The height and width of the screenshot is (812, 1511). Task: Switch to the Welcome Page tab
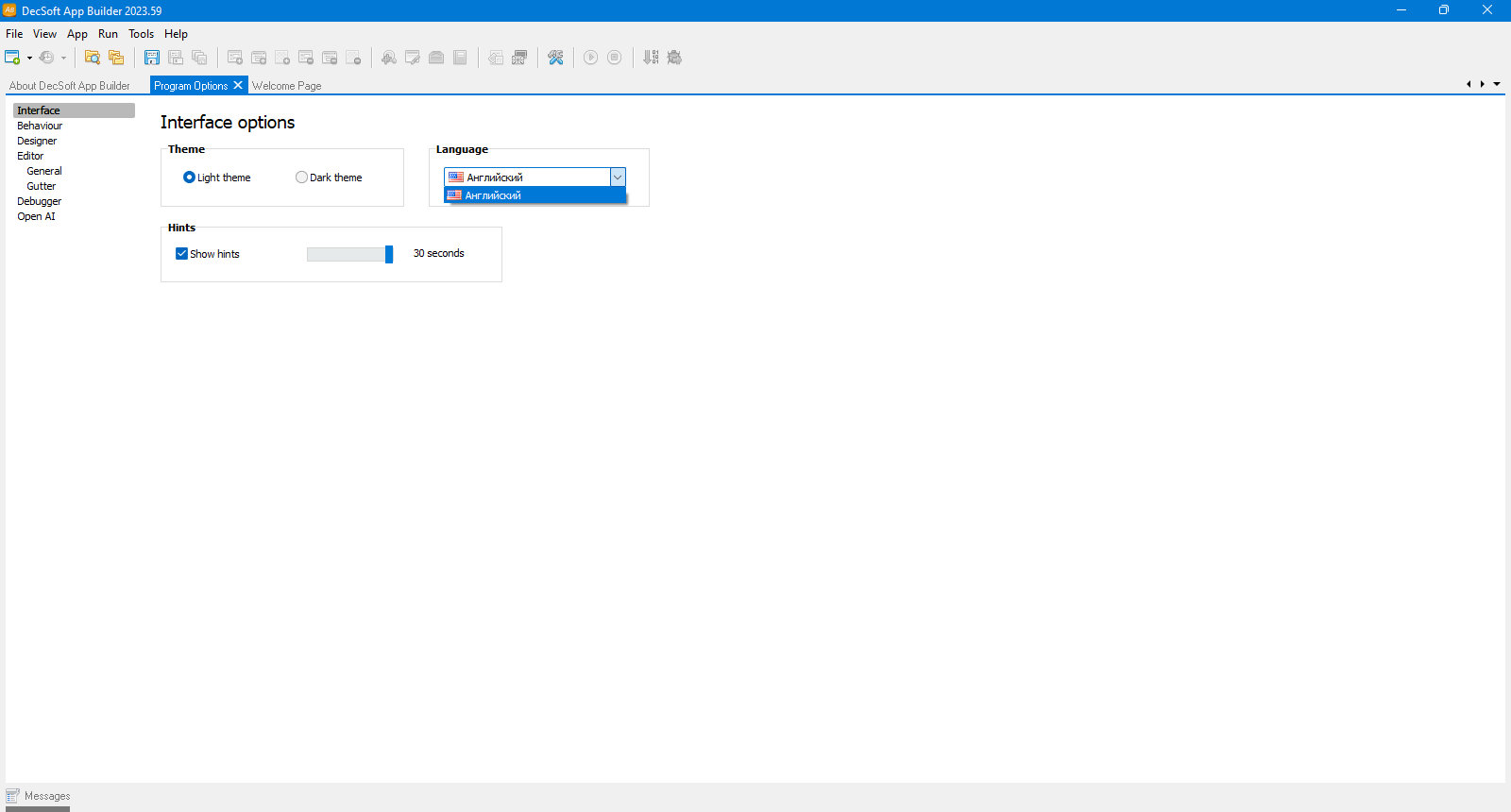286,86
